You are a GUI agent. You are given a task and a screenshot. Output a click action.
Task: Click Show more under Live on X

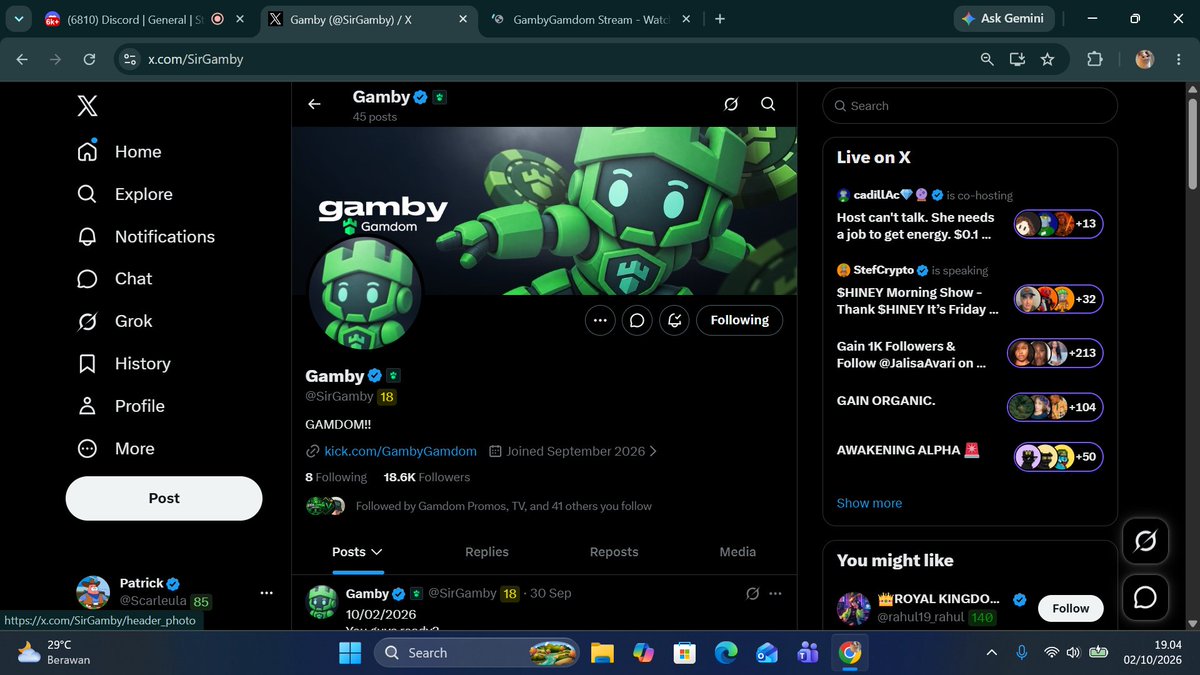tap(869, 503)
